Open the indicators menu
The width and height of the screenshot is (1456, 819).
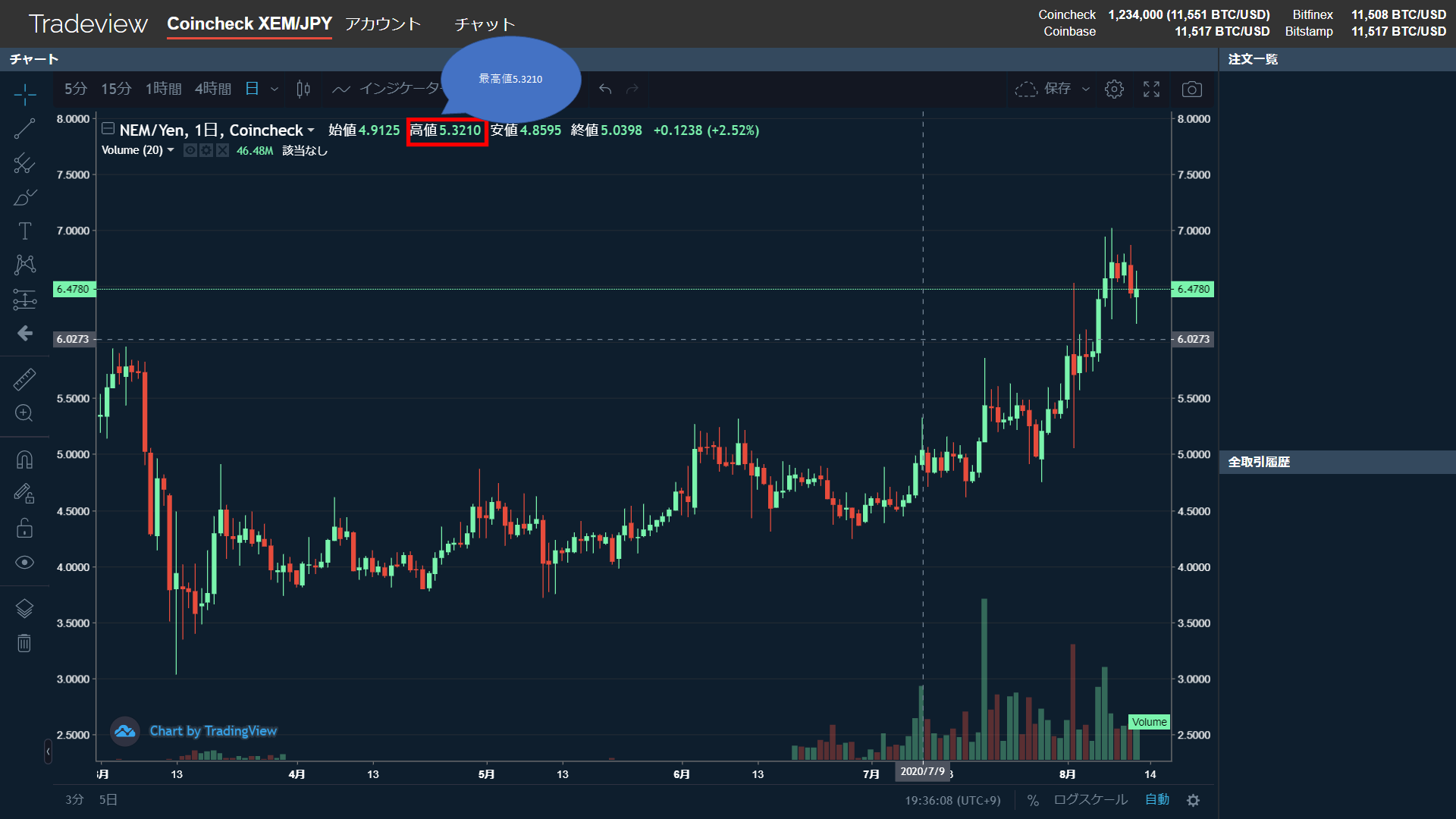[387, 89]
